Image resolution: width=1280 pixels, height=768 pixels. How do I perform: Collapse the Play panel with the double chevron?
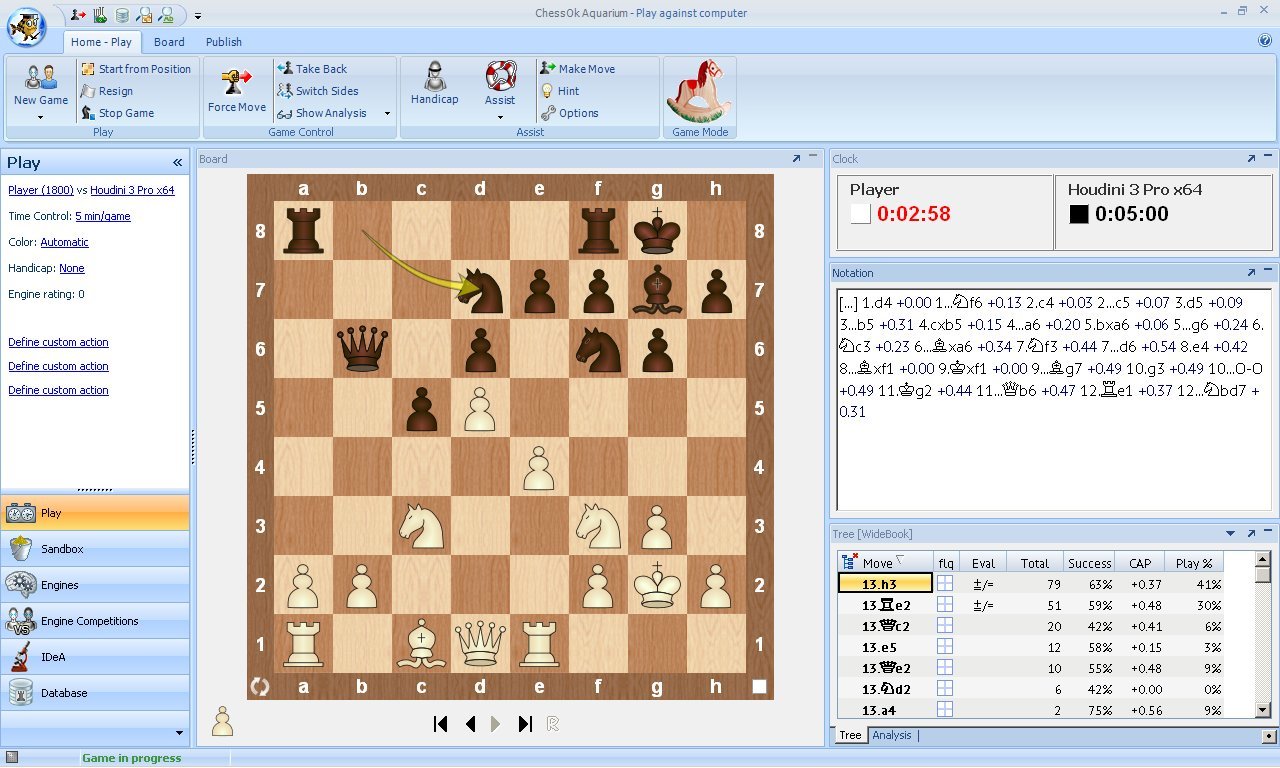tap(177, 162)
